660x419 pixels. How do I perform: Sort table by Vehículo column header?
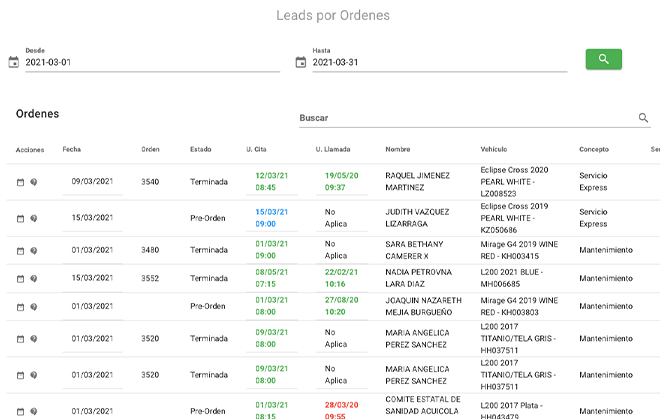pyautogui.click(x=494, y=149)
